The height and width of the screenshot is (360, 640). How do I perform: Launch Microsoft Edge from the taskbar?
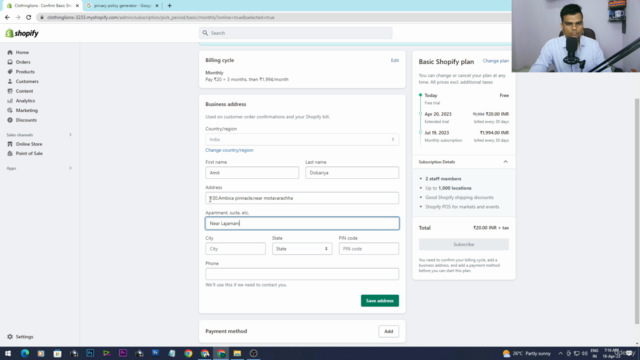[25, 353]
